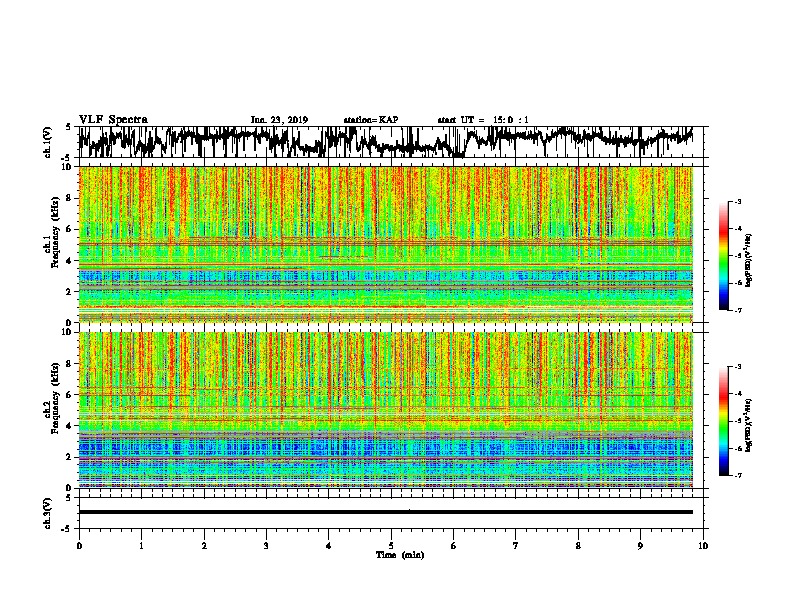
Task: Click the ch.1 color bar "-3" label
Action: point(737,202)
